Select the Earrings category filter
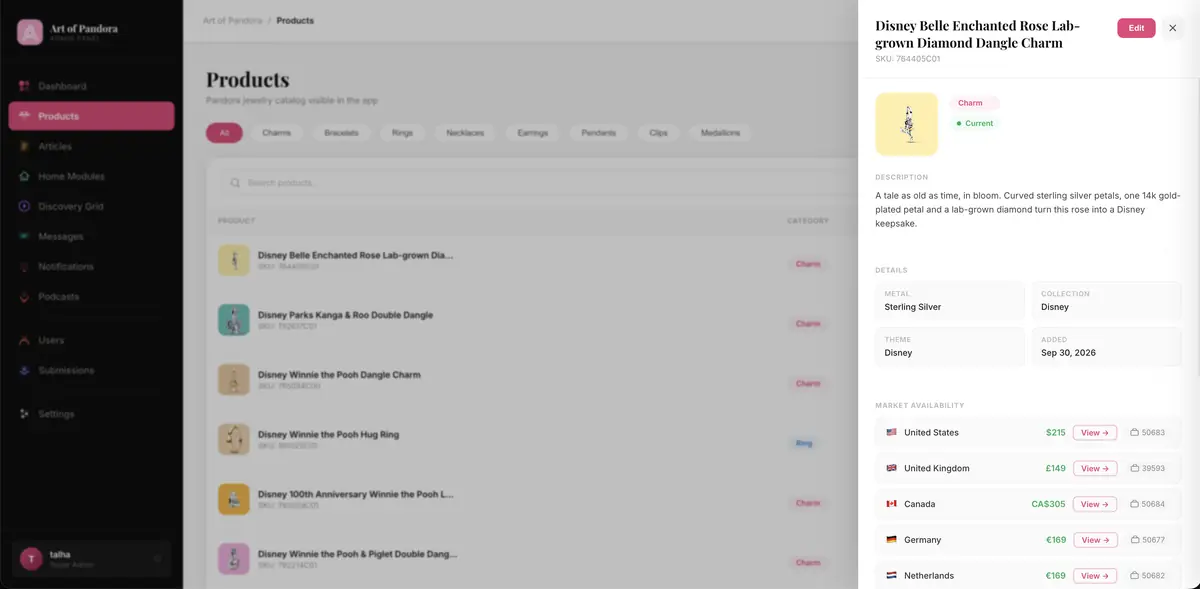This screenshot has width=1200, height=589. (533, 133)
